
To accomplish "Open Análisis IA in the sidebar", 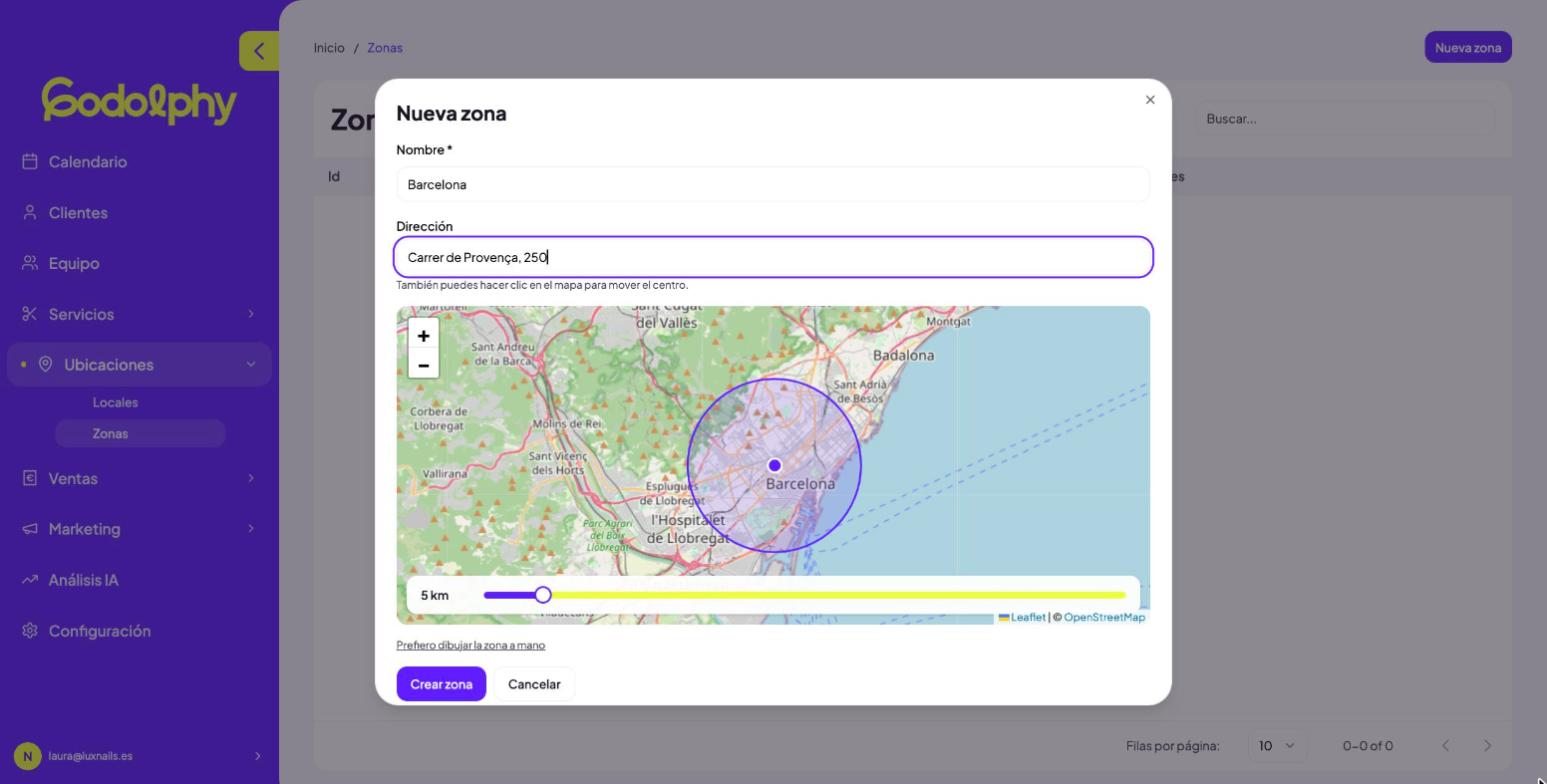I will tap(83, 579).
